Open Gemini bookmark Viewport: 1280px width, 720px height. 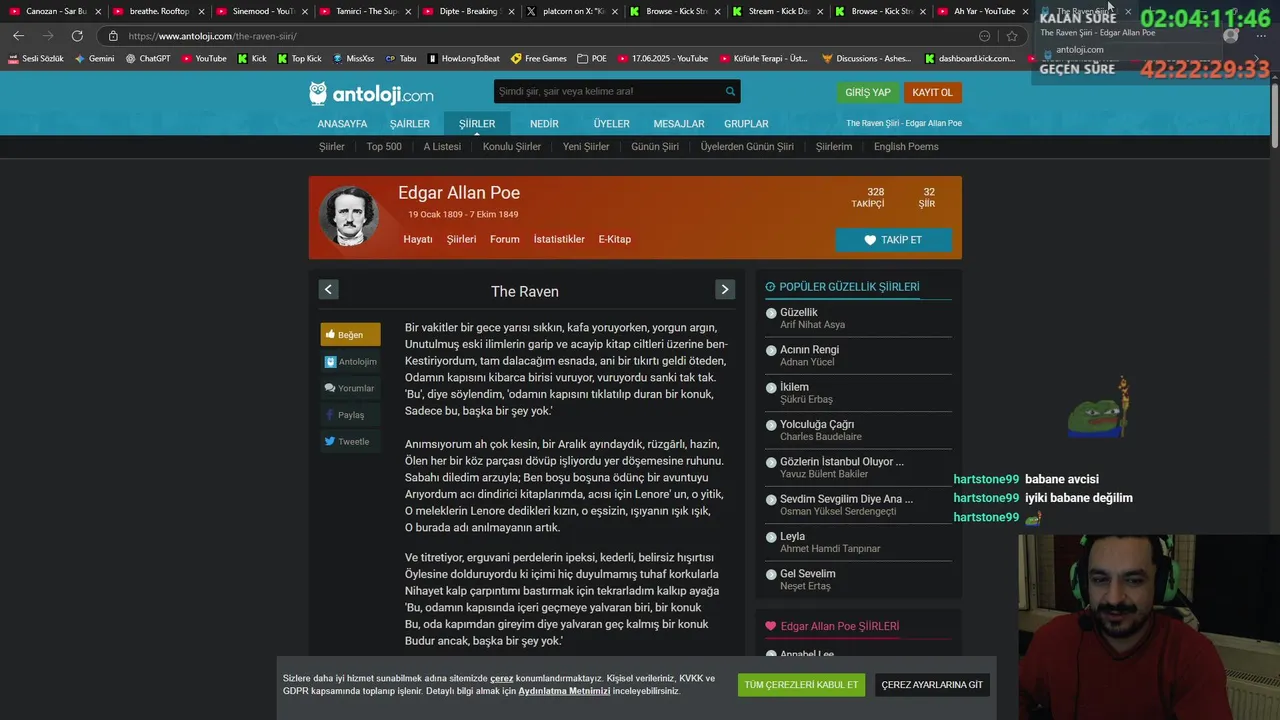(95, 59)
